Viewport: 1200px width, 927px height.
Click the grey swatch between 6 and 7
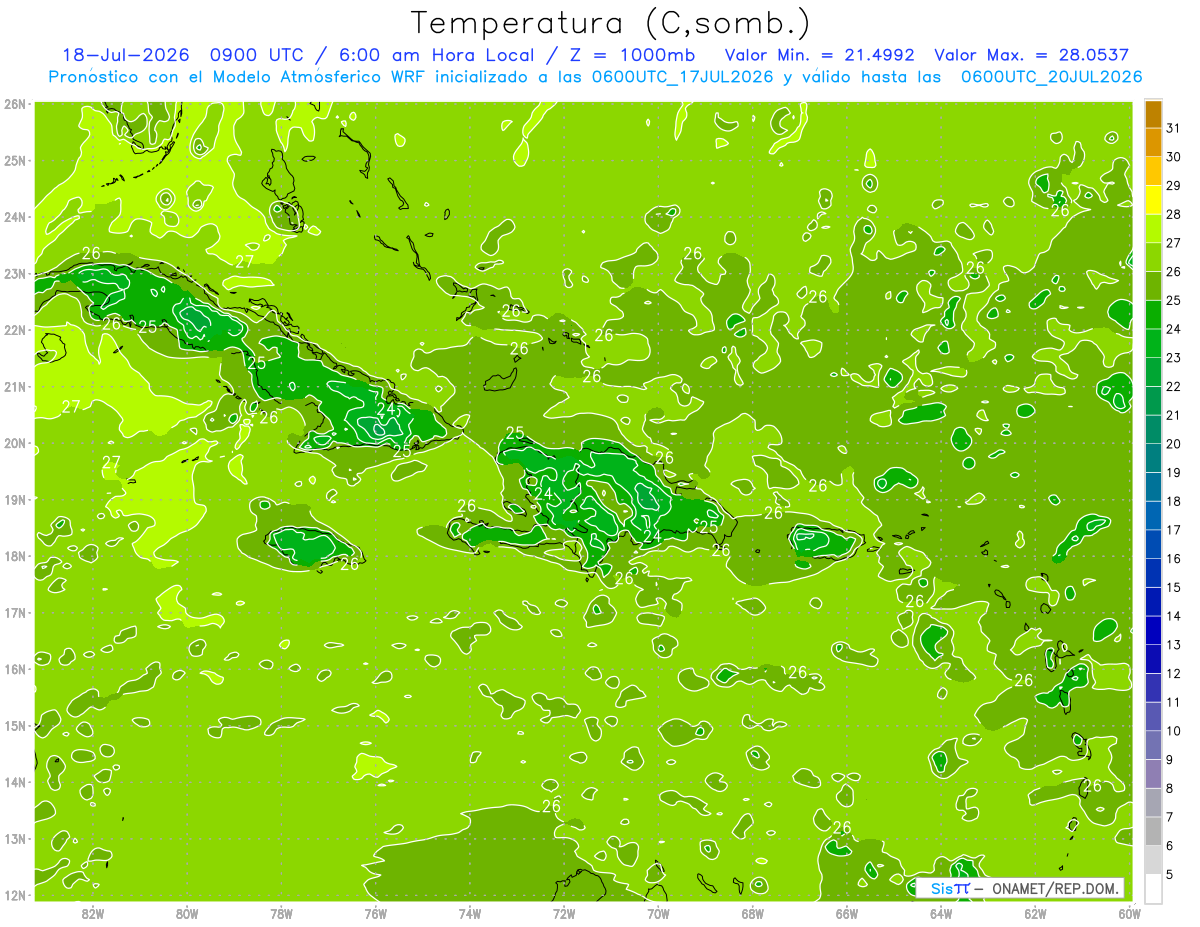click(1153, 831)
